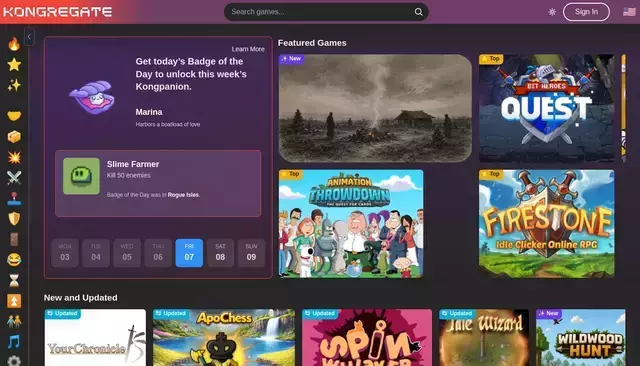Select the SAT 08 day tab

point(220,253)
